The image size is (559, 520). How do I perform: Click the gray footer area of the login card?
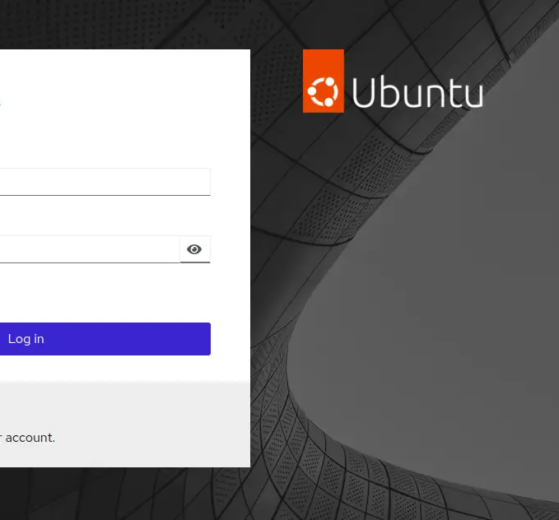coord(125,424)
